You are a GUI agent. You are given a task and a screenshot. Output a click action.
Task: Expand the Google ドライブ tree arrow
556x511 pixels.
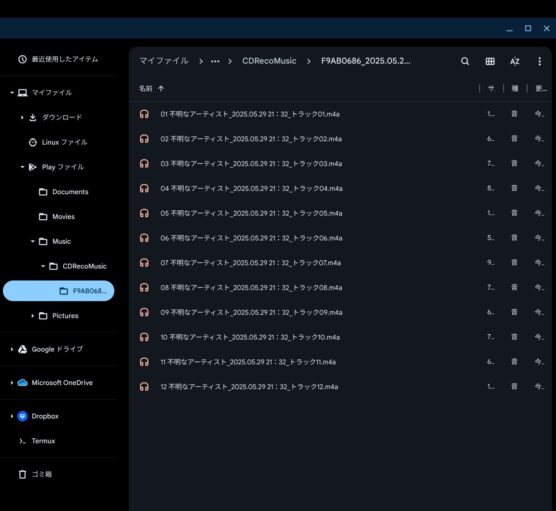[12, 349]
